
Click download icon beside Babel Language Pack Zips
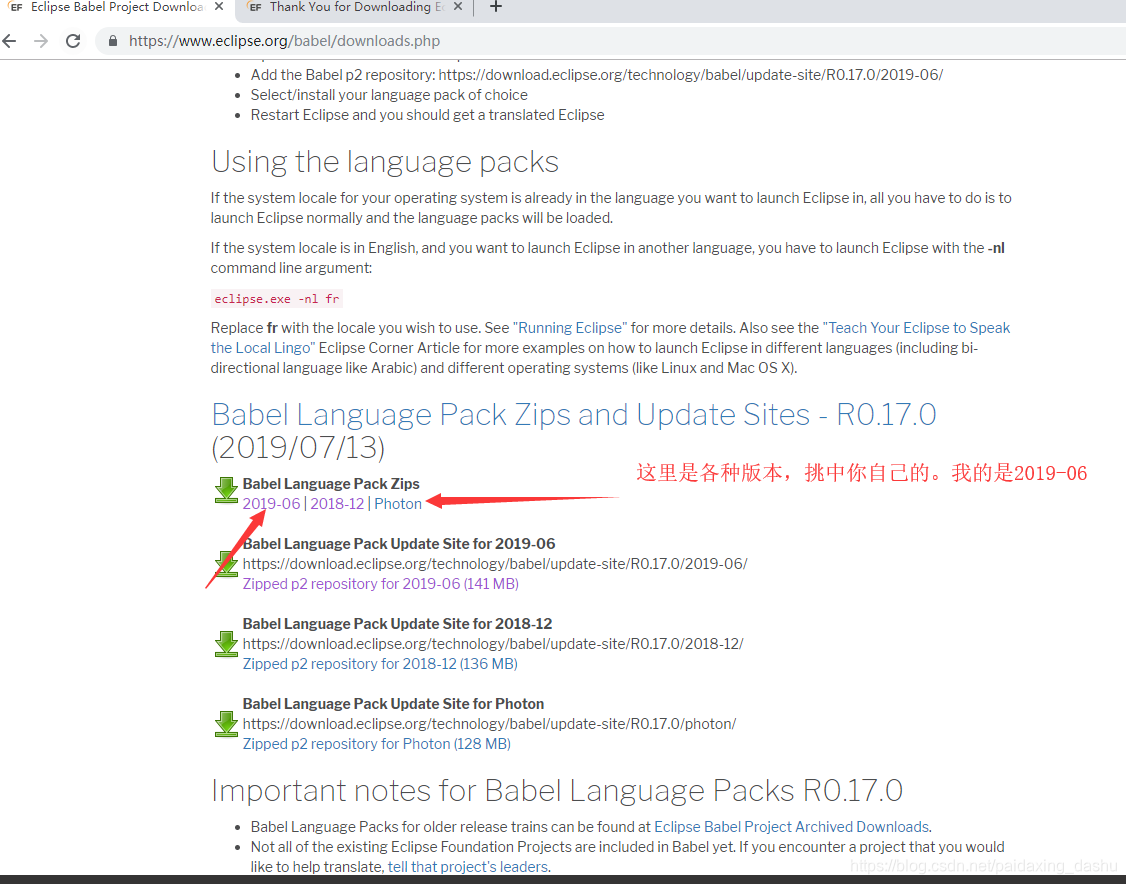226,490
